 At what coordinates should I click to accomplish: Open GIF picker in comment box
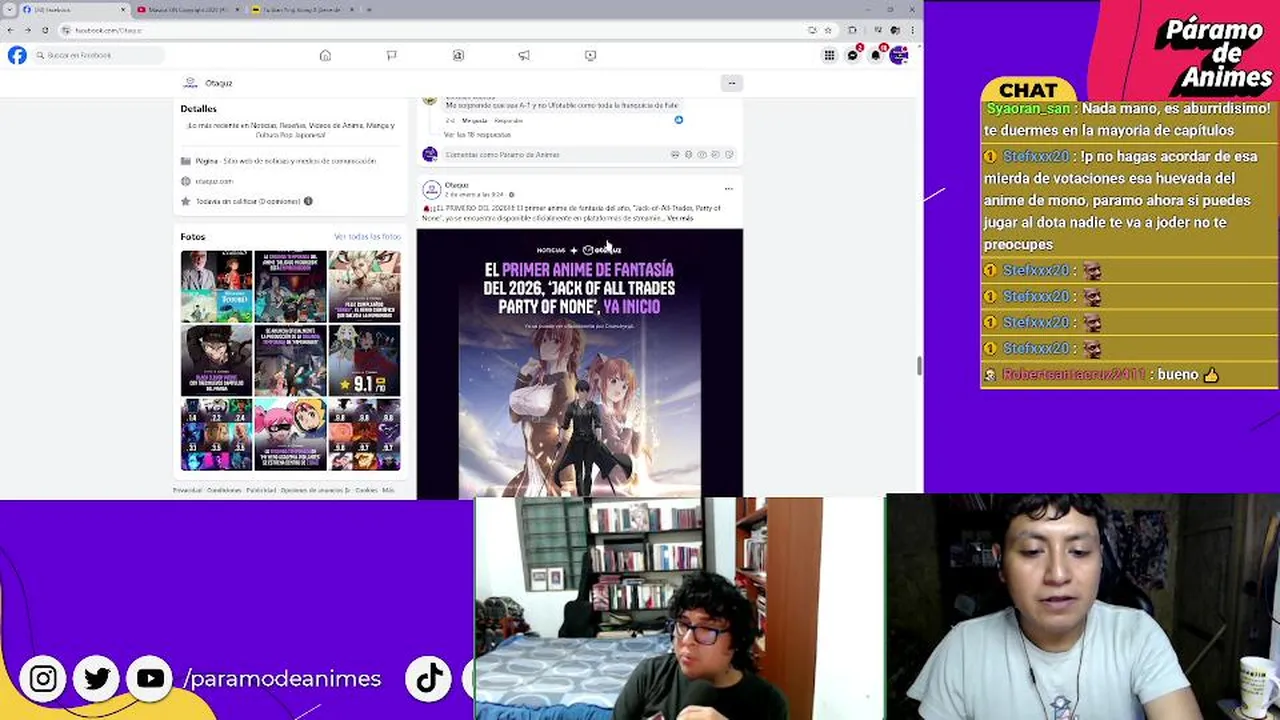click(715, 154)
